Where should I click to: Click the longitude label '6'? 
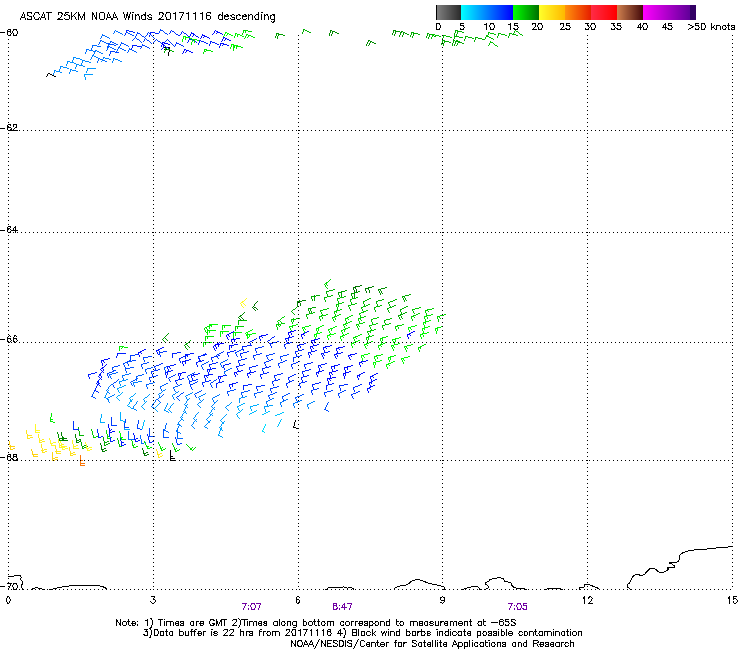pos(298,600)
